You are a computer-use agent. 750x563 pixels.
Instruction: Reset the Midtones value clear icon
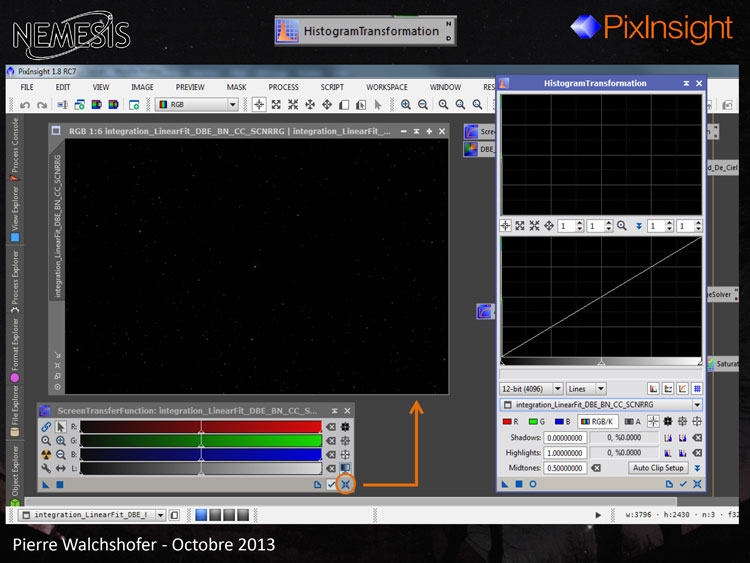[x=596, y=468]
